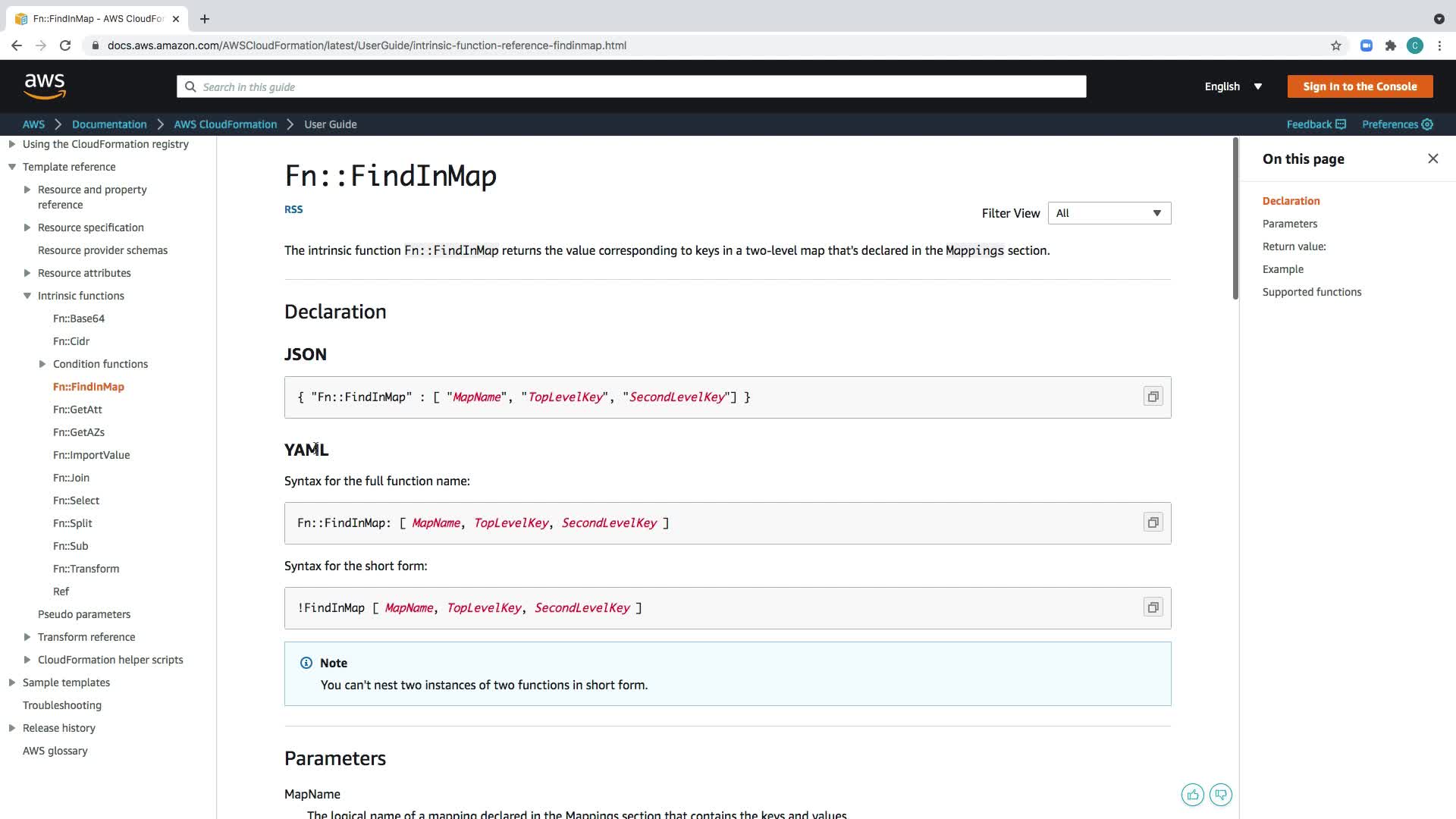Copy the short form !FindInMap snippet
The image size is (1456, 819).
click(1153, 607)
